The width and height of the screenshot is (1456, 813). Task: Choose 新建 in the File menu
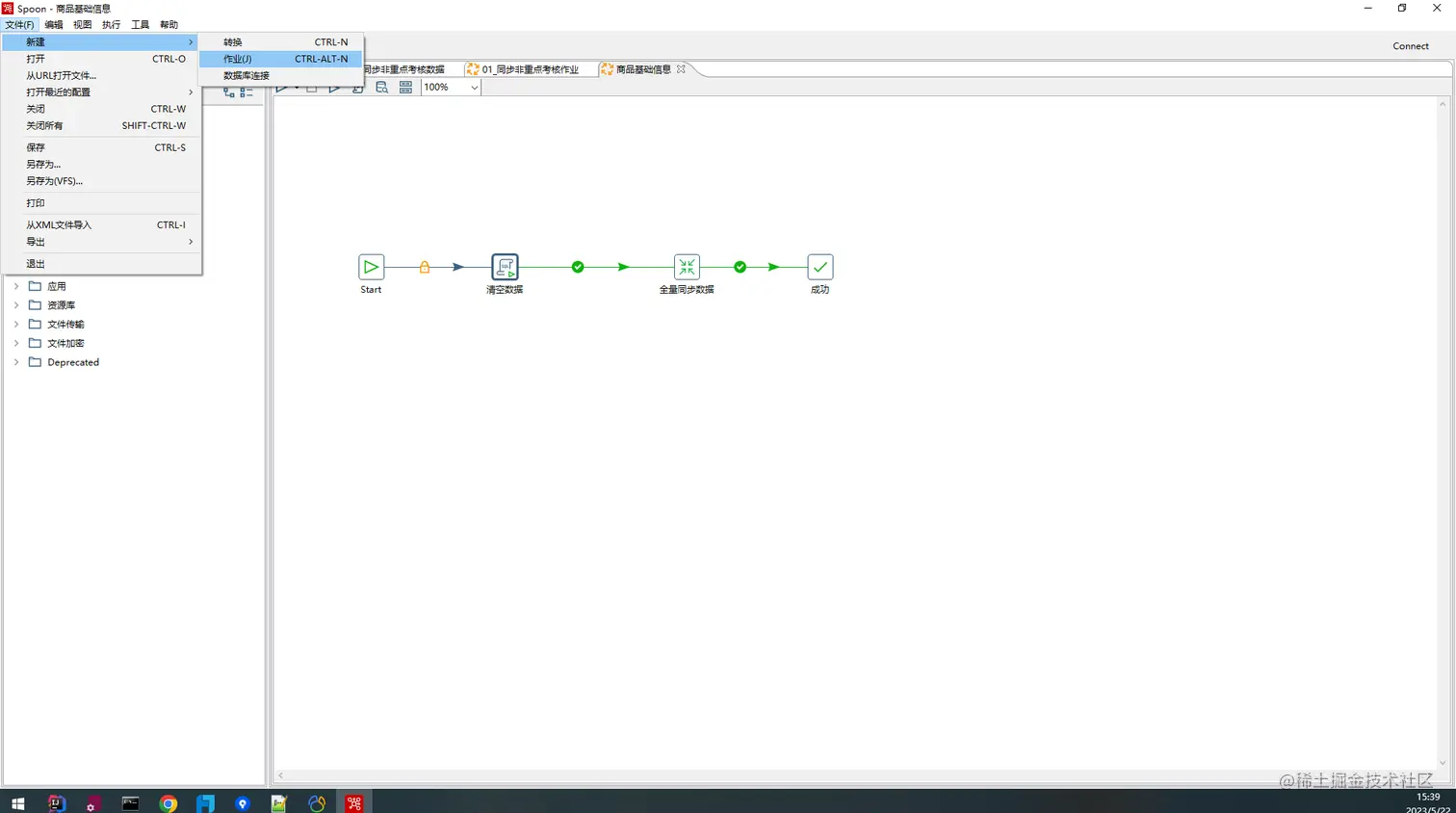(x=101, y=42)
